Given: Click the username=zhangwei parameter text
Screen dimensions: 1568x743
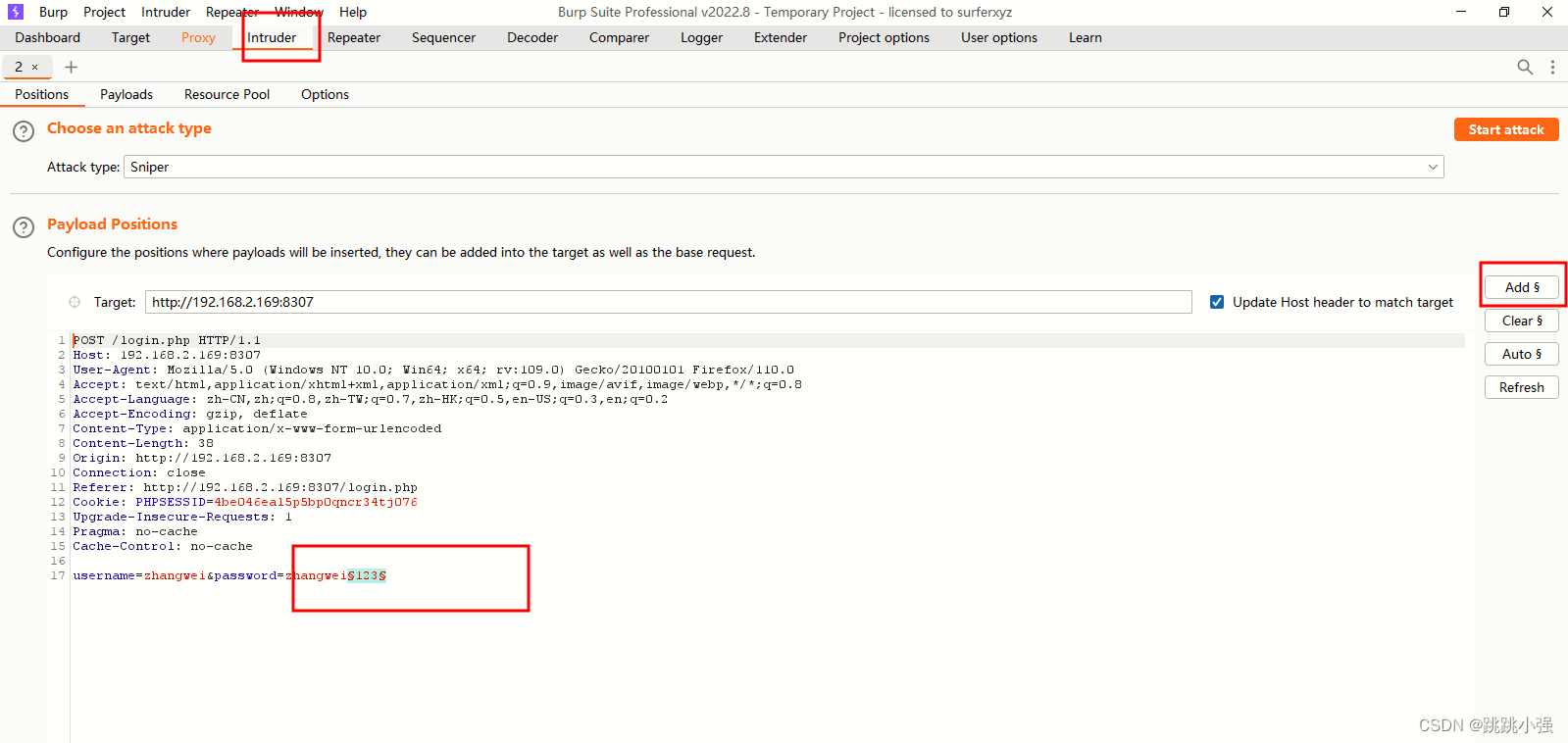Looking at the screenshot, I should tap(139, 575).
